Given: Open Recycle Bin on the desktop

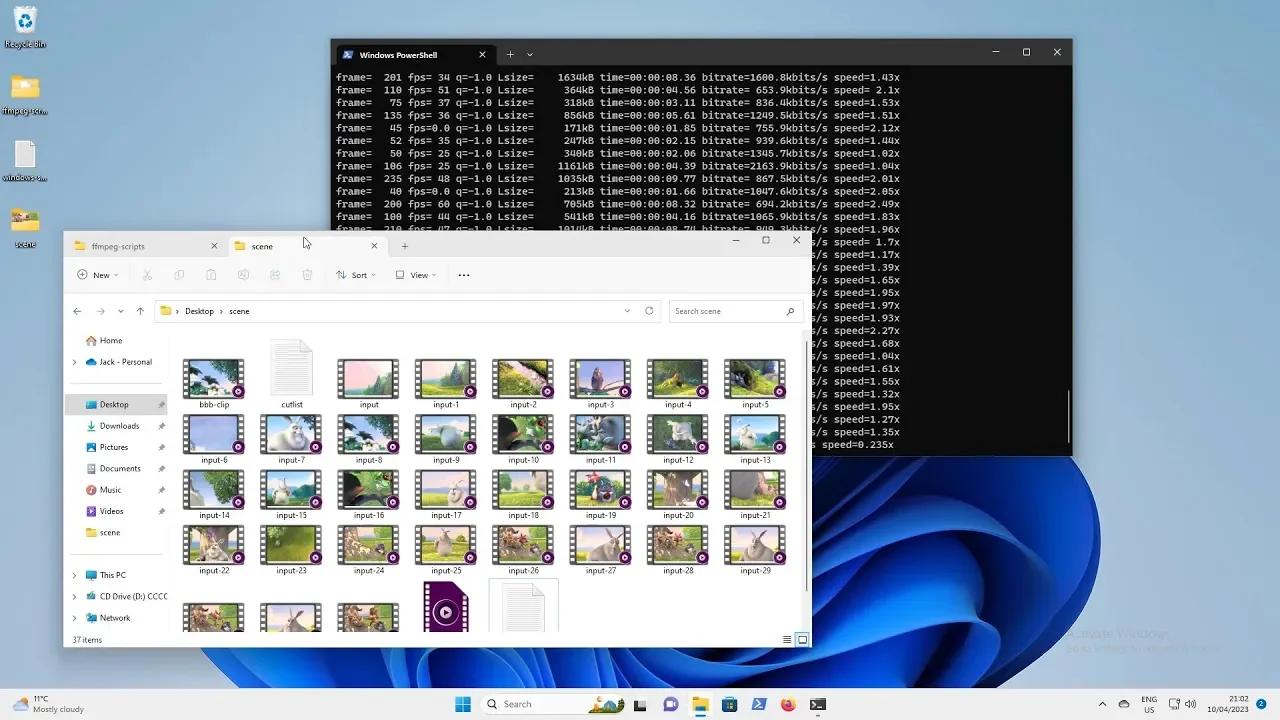Looking at the screenshot, I should click(25, 25).
